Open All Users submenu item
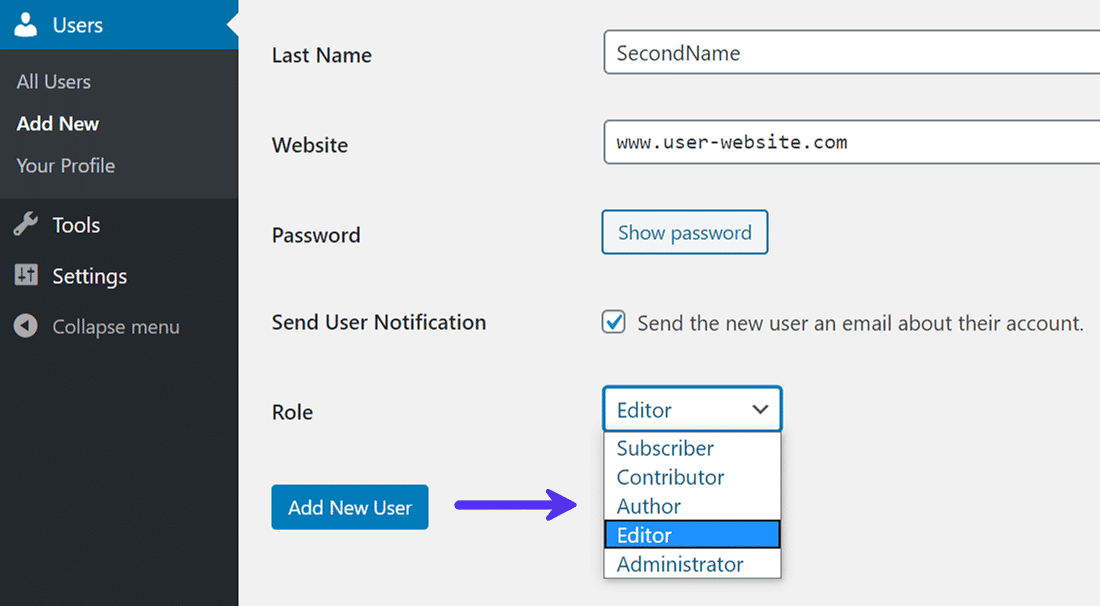 [54, 82]
